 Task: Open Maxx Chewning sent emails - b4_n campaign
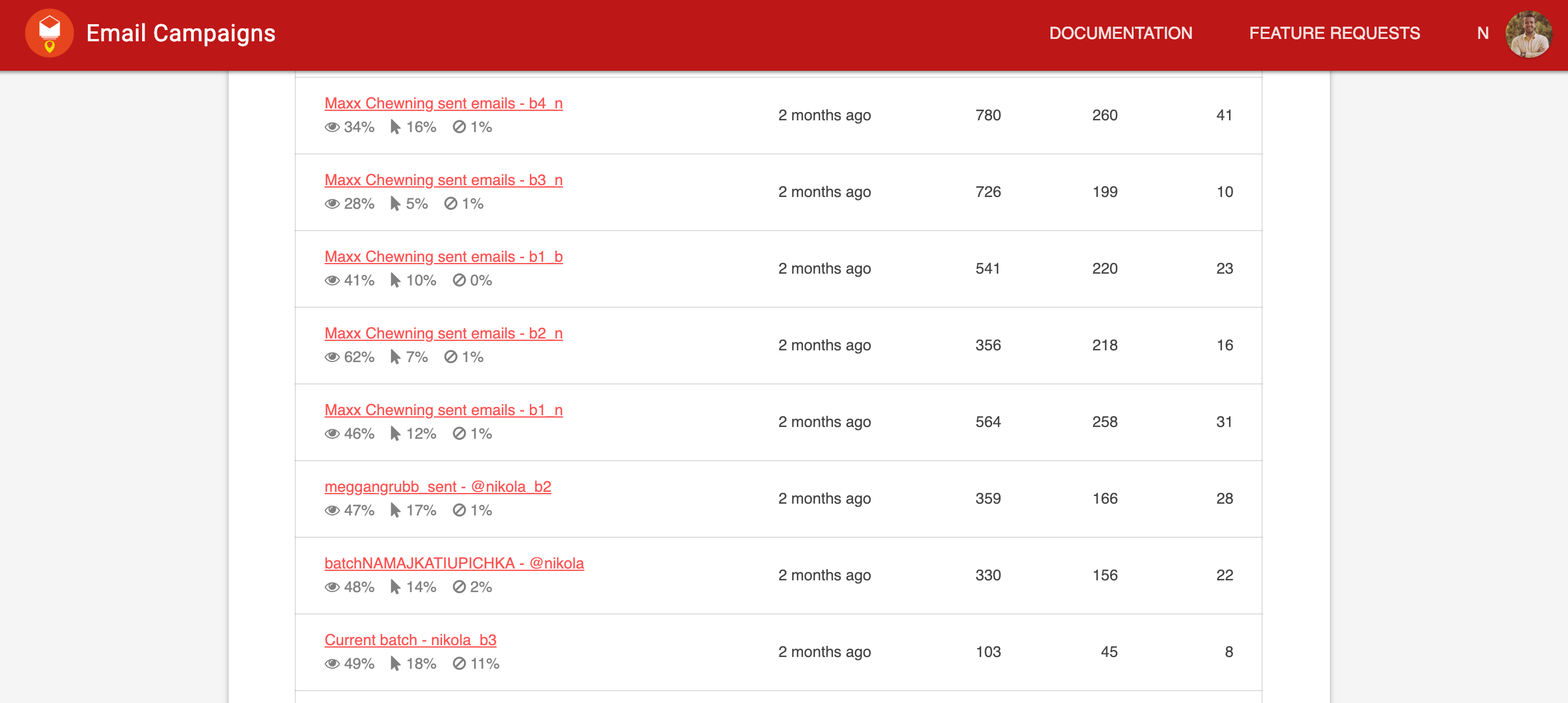coord(443,104)
